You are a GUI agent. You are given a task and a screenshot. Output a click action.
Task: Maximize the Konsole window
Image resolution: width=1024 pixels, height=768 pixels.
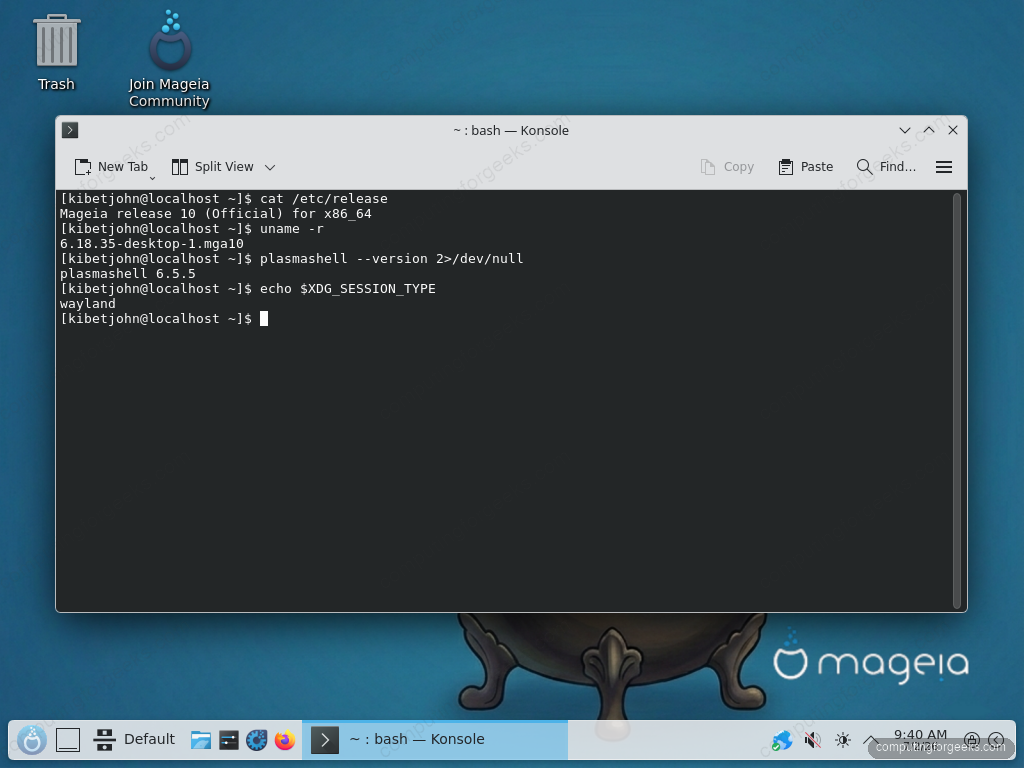pos(929,130)
